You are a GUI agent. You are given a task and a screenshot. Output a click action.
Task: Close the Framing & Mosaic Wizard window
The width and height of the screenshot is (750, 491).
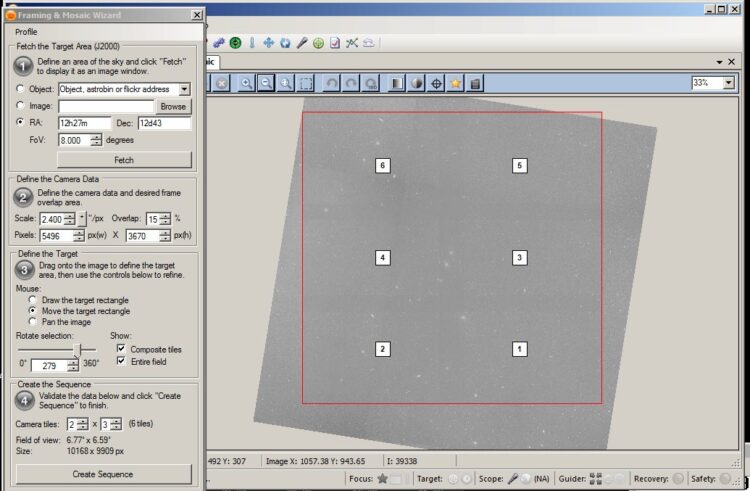point(197,15)
